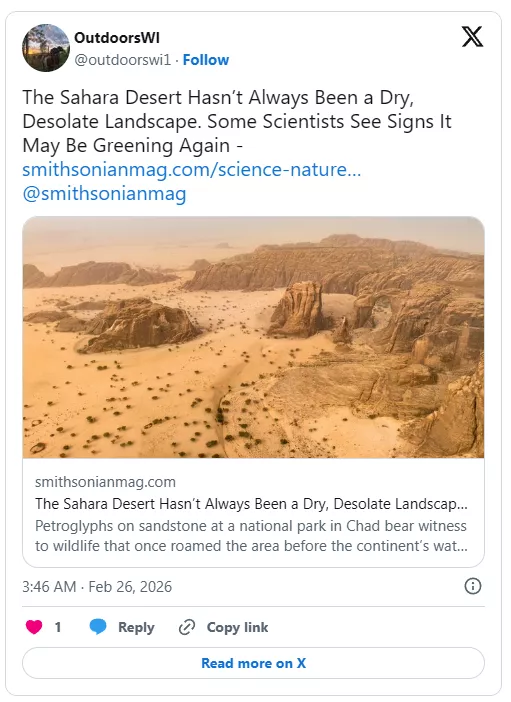Open the @outdoorswi1 handle
Screen dimensions: 511x702
tap(123, 60)
